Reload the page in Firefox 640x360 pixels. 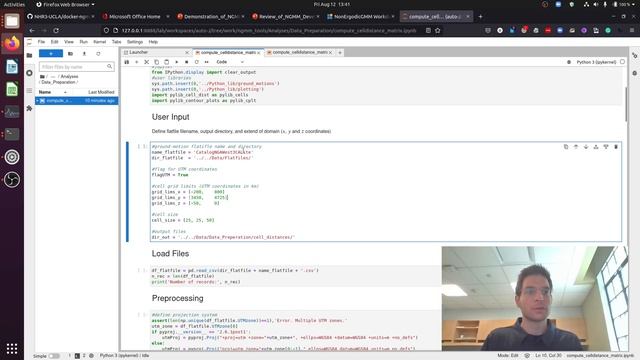coord(56,31)
